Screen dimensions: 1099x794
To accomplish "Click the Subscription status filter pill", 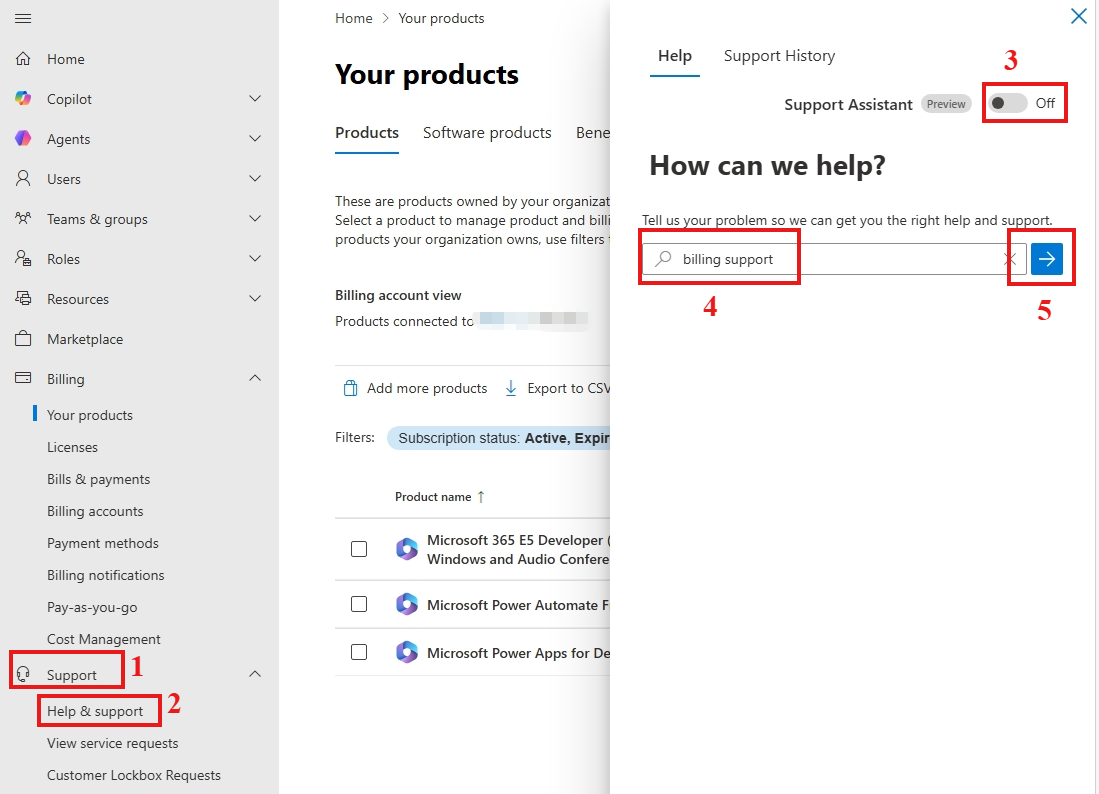I will click(x=499, y=438).
